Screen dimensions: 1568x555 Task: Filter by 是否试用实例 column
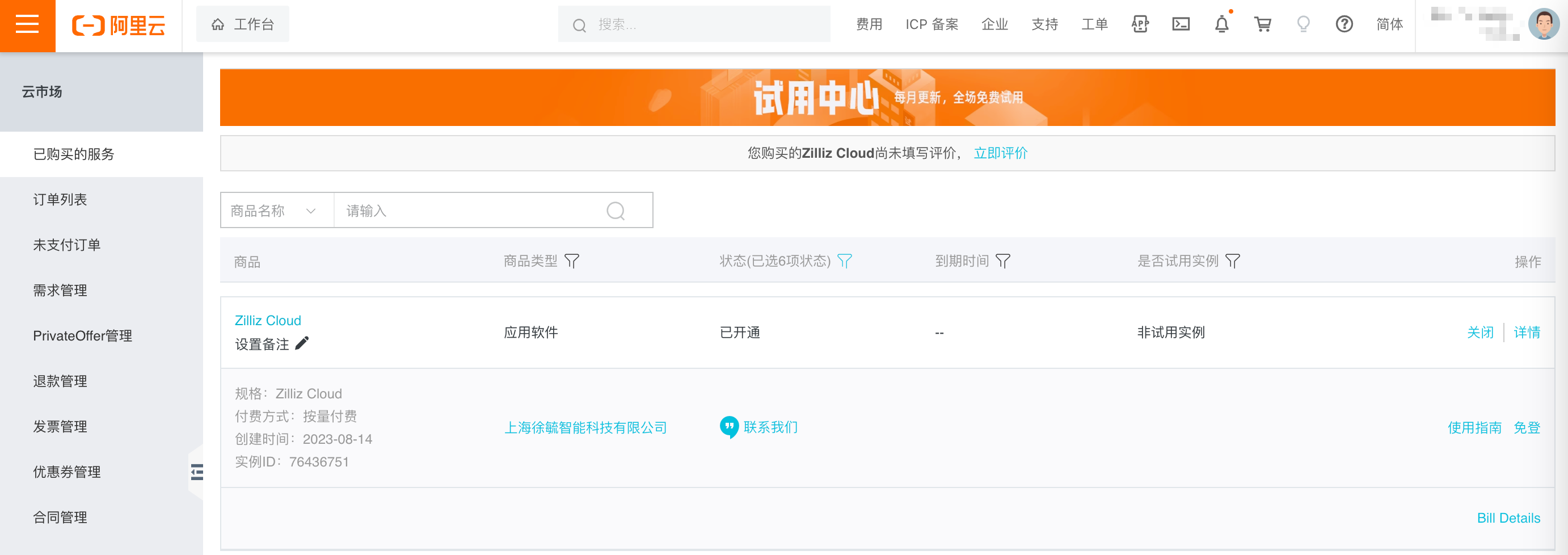[x=1232, y=262]
